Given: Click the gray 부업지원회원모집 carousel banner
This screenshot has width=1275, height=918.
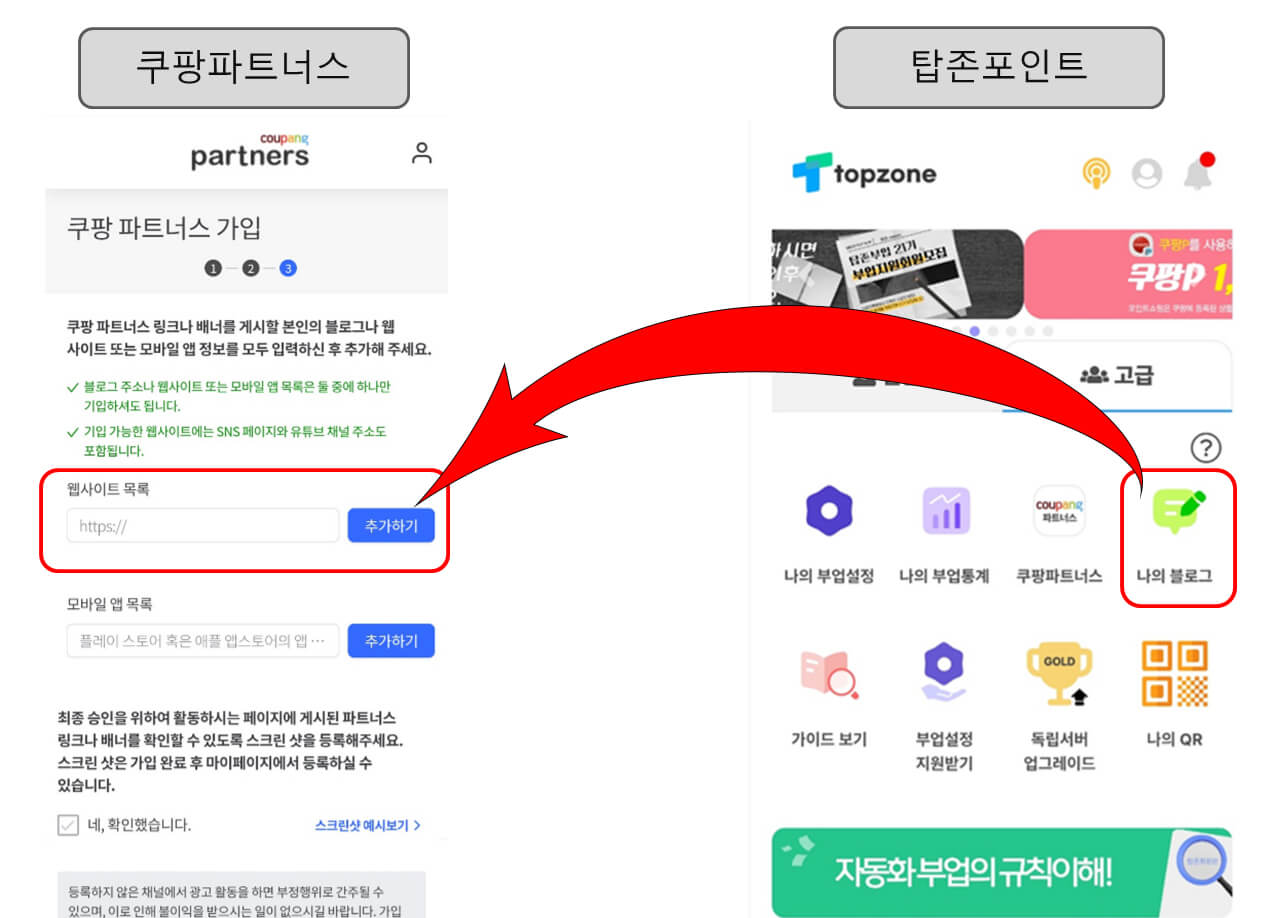Looking at the screenshot, I should pyautogui.click(x=897, y=273).
